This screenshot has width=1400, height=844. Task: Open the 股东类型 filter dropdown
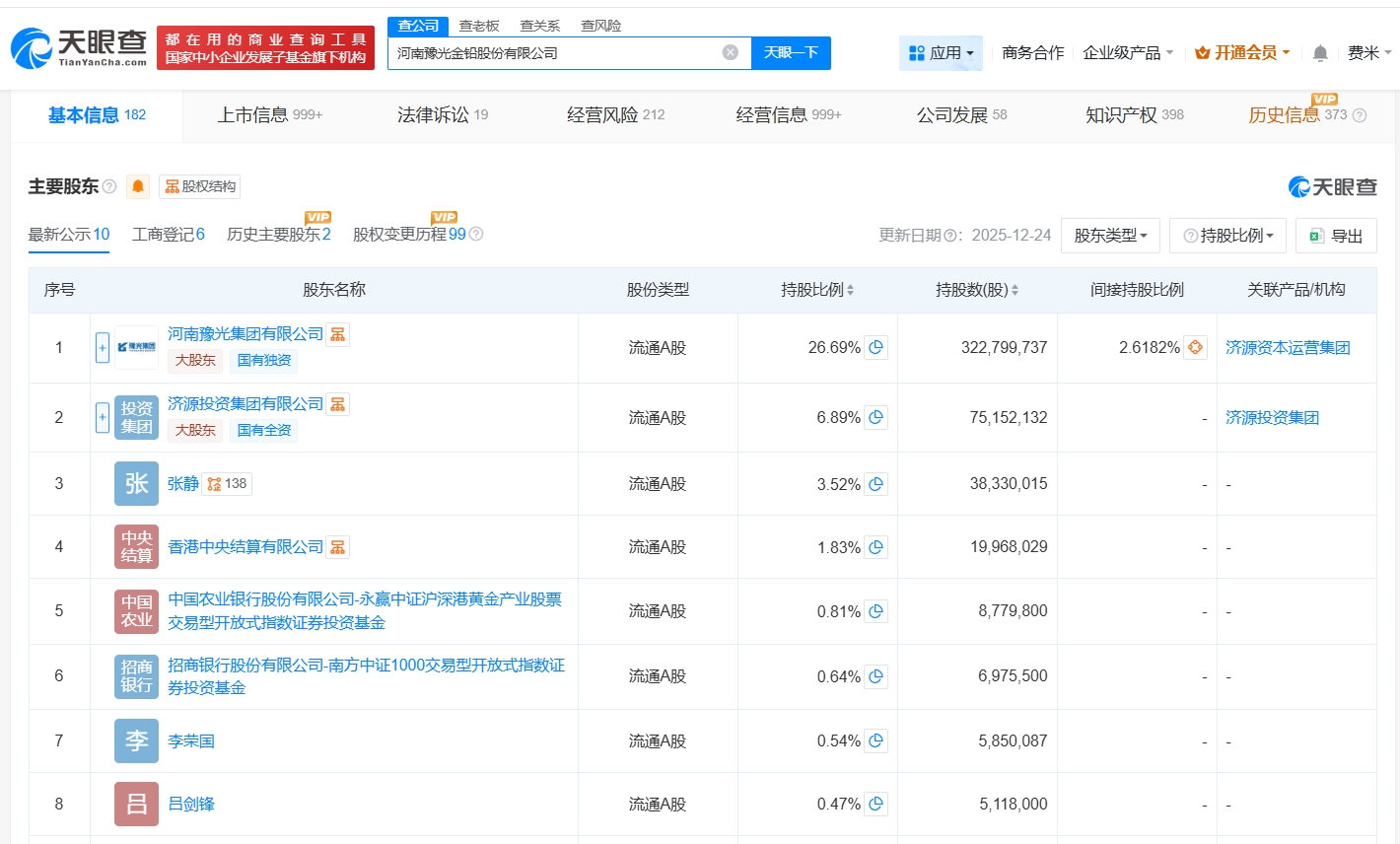point(1110,236)
